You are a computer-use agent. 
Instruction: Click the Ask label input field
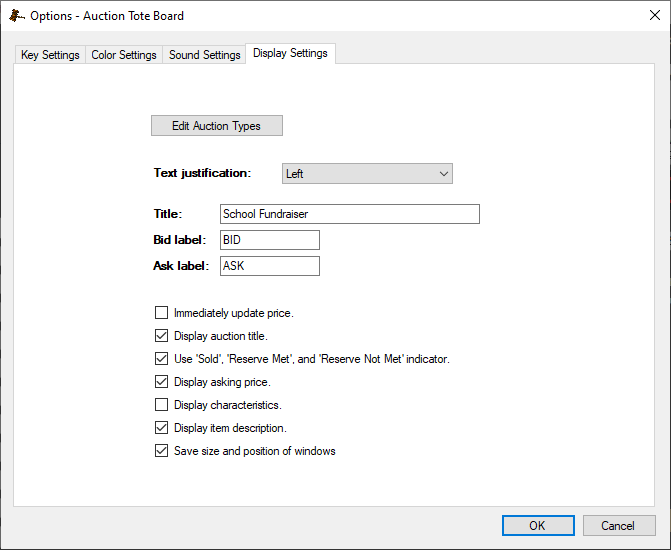coord(269,266)
